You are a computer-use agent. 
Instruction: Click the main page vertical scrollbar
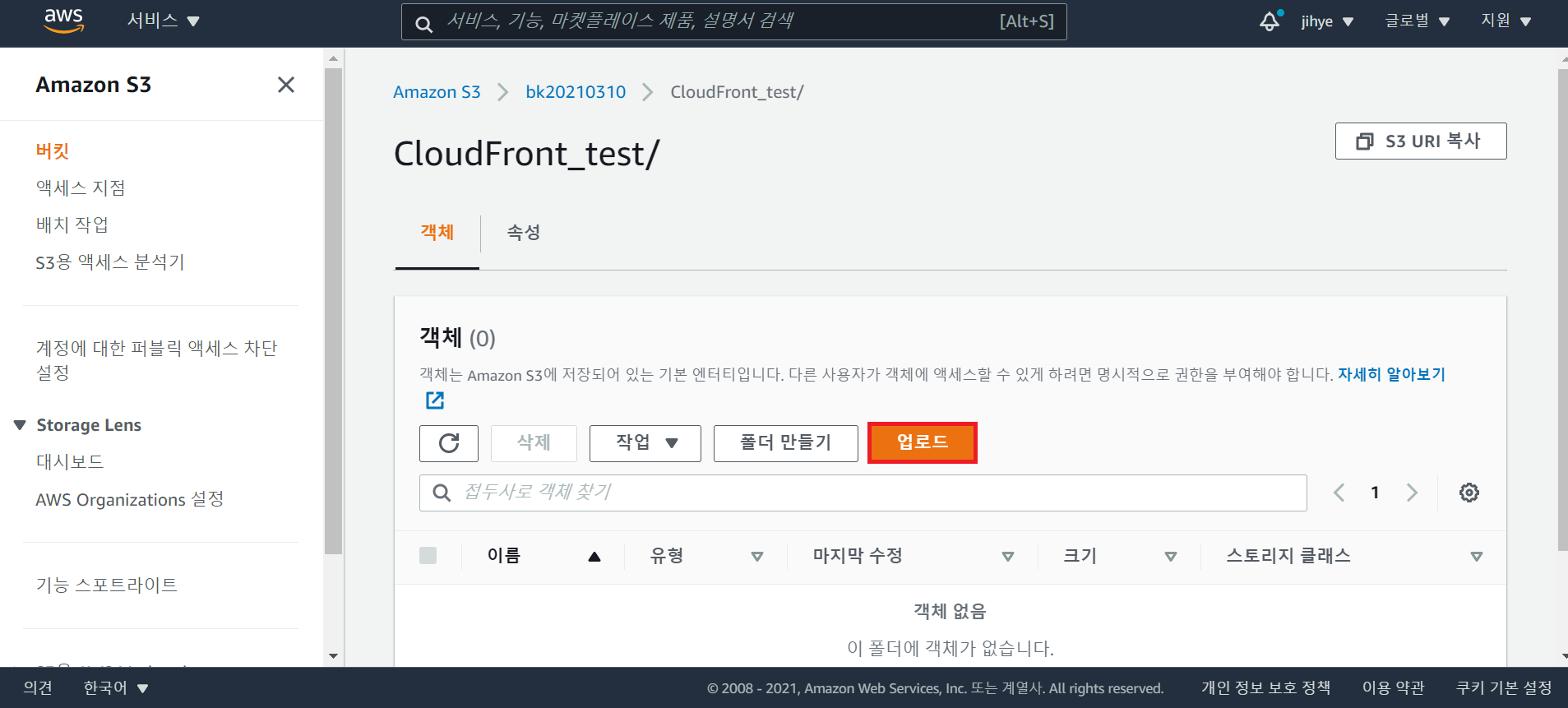click(1563, 311)
